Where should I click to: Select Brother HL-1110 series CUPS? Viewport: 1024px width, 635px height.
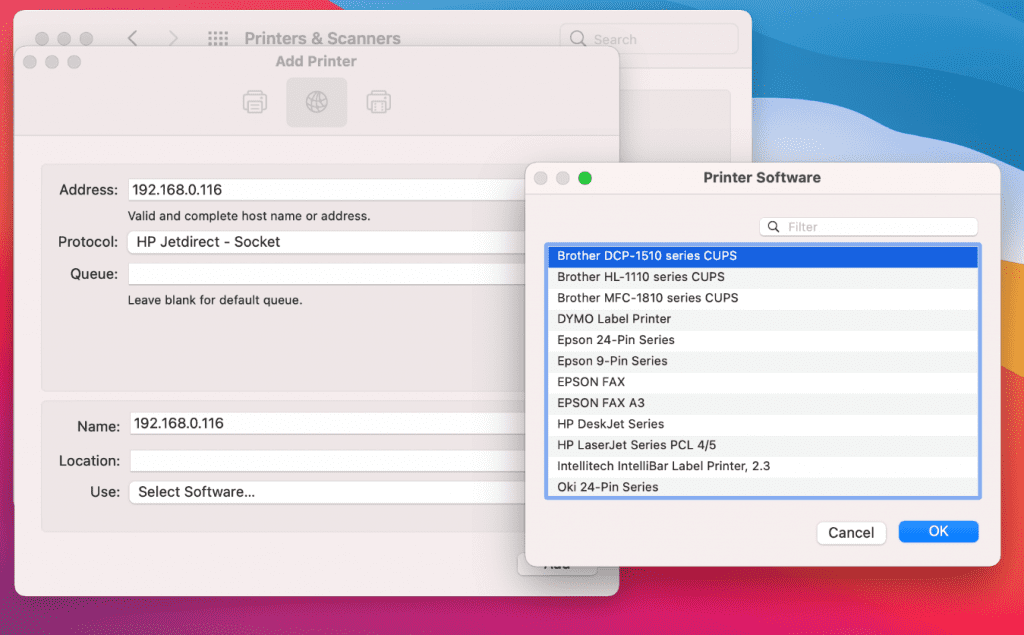pos(763,277)
